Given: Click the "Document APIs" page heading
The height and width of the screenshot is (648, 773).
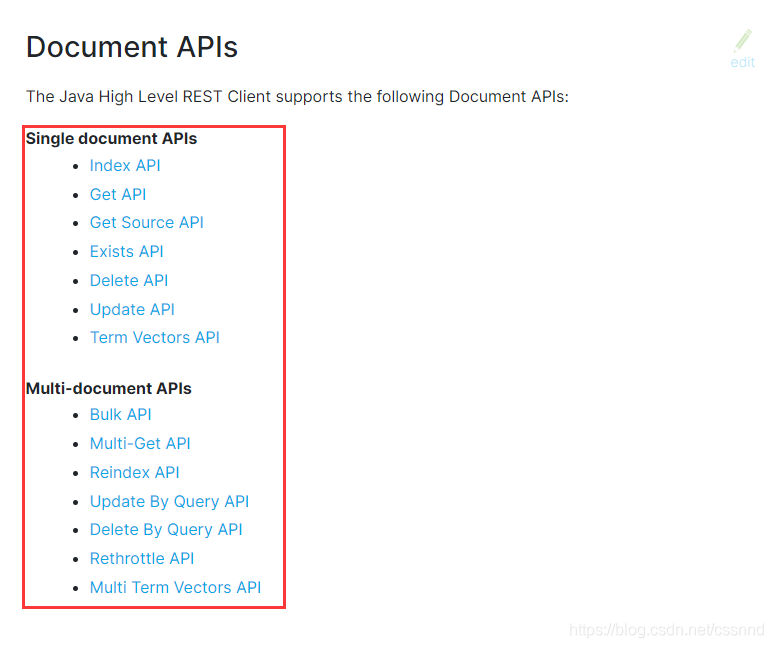Looking at the screenshot, I should (x=132, y=47).
